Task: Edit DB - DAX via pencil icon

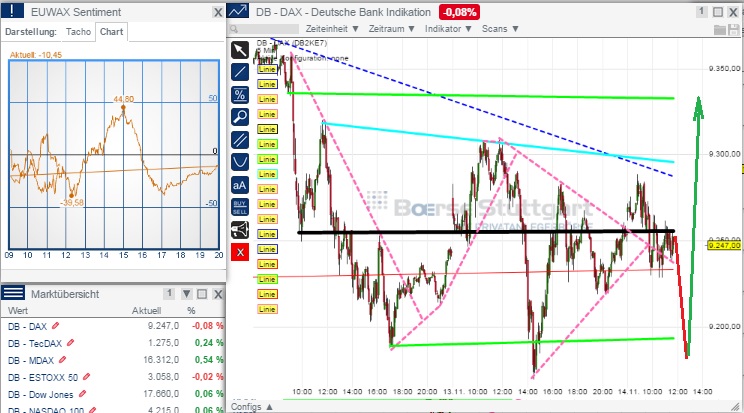Action: (56, 326)
